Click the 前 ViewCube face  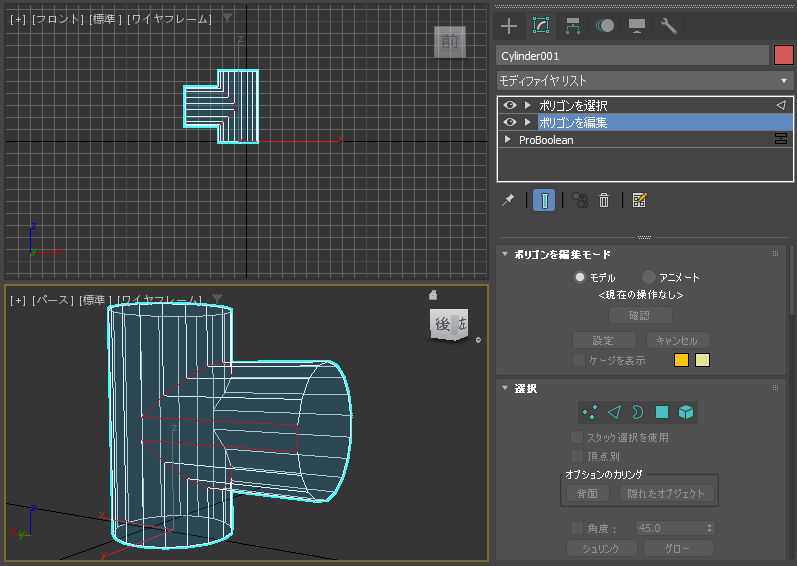click(449, 41)
